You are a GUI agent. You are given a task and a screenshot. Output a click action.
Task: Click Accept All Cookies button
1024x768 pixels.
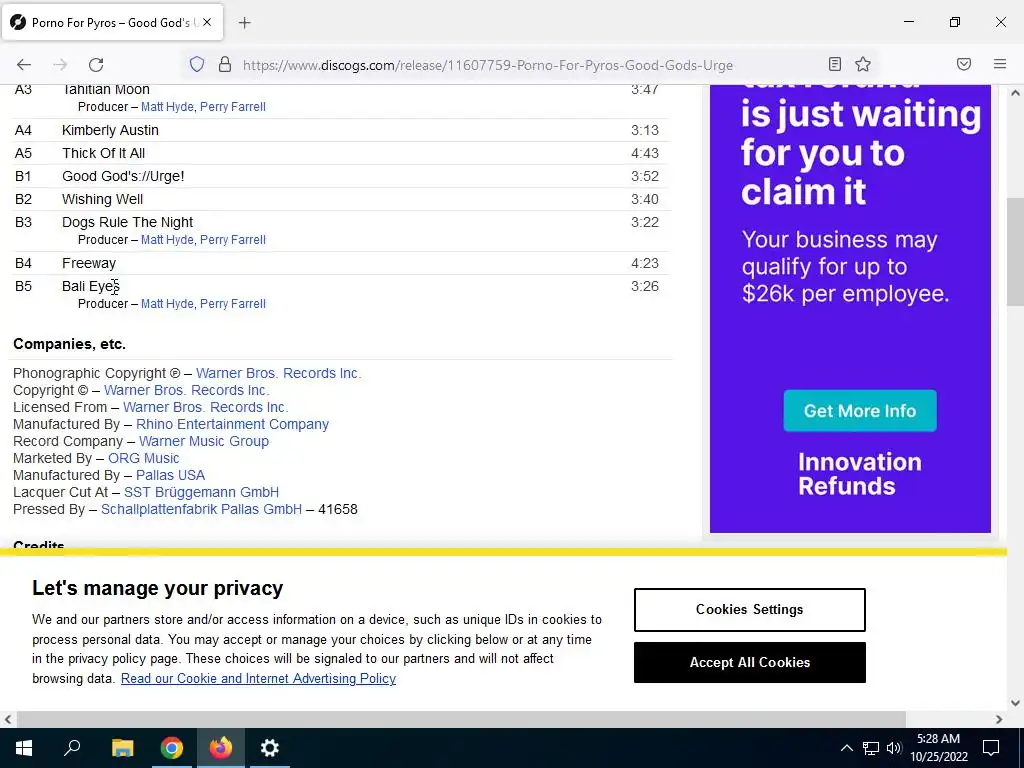pyautogui.click(x=750, y=662)
